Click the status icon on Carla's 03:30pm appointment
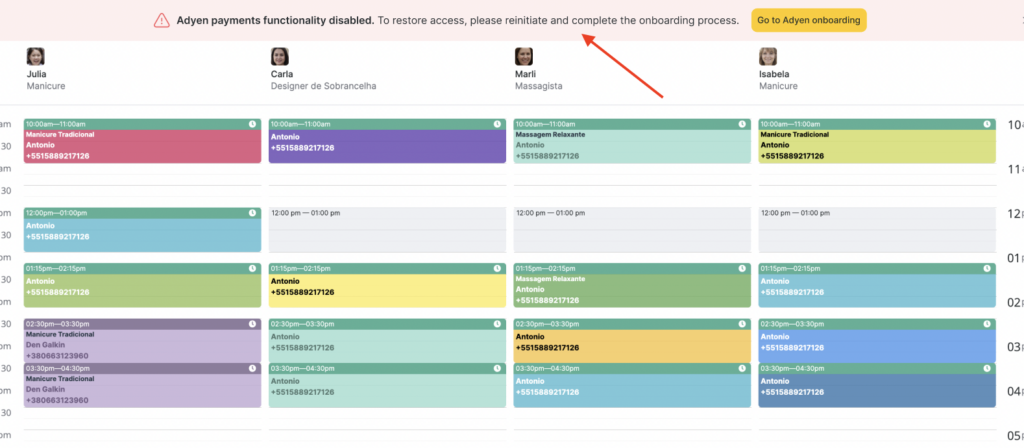The height and width of the screenshot is (448, 1024). pyautogui.click(x=498, y=368)
